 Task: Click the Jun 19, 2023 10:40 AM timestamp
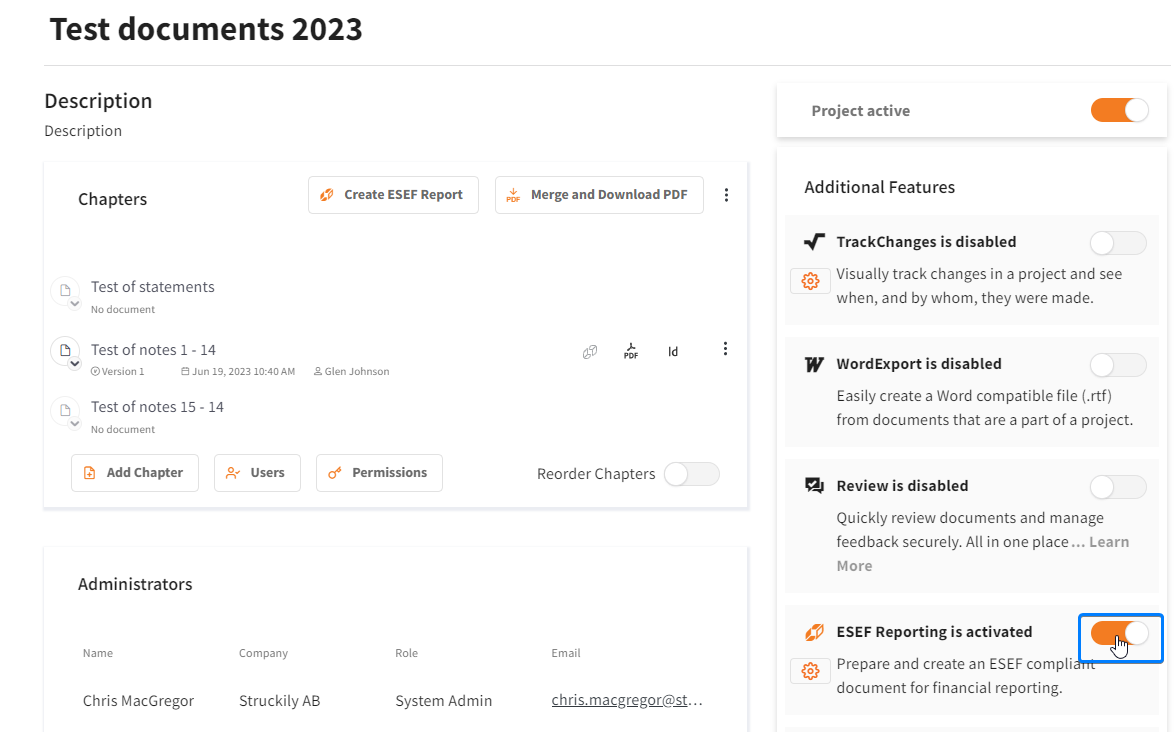(238, 371)
